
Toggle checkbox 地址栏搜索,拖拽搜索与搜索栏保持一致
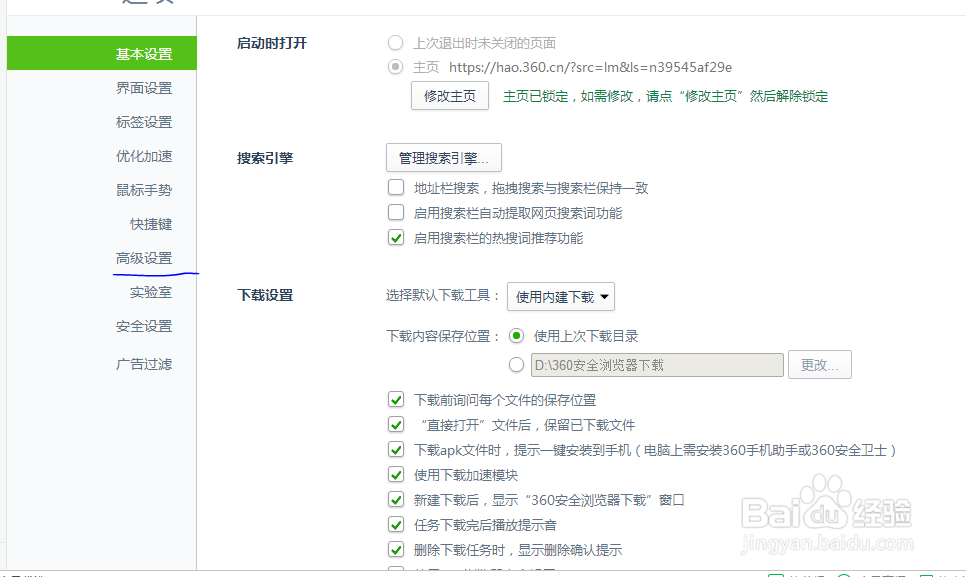[x=396, y=187]
